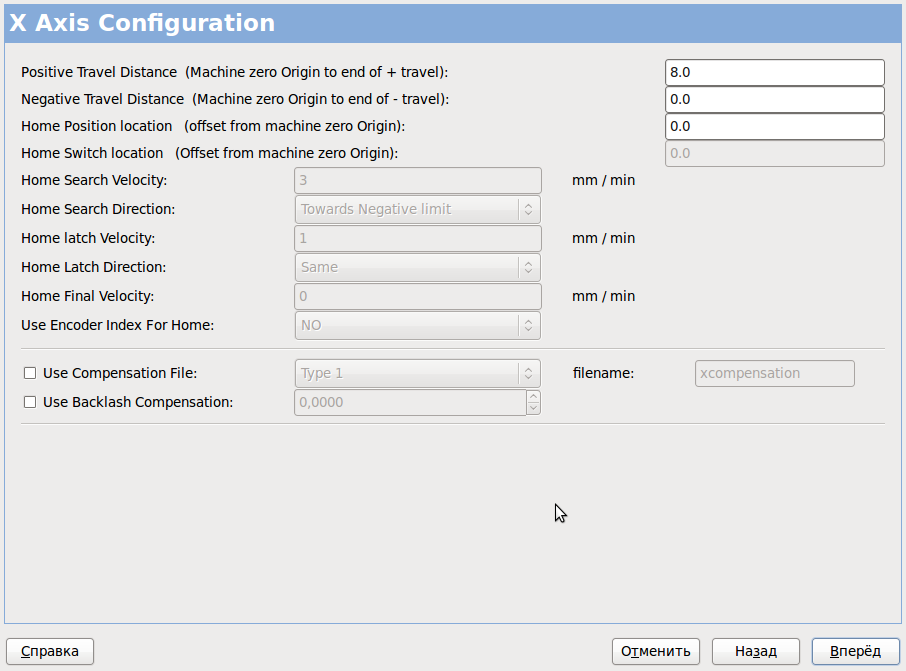
Task: Check the Use Compensation File checkbox
Action: (x=30, y=373)
